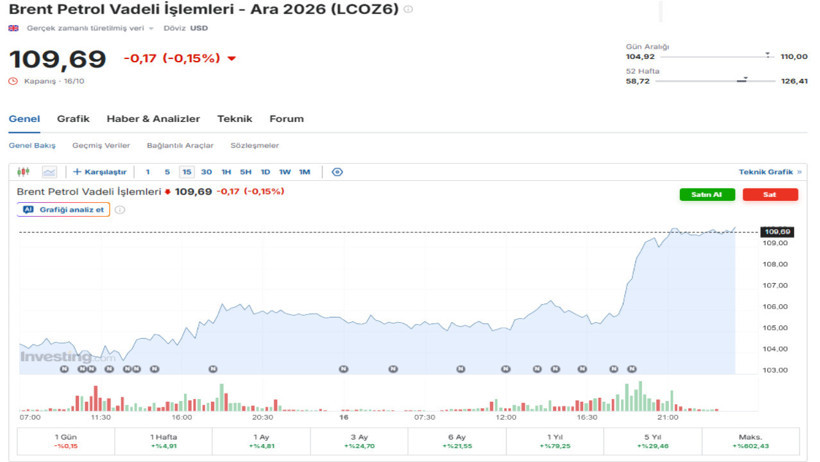
Task: Select the 1 Ay performance period
Action: (x=261, y=441)
